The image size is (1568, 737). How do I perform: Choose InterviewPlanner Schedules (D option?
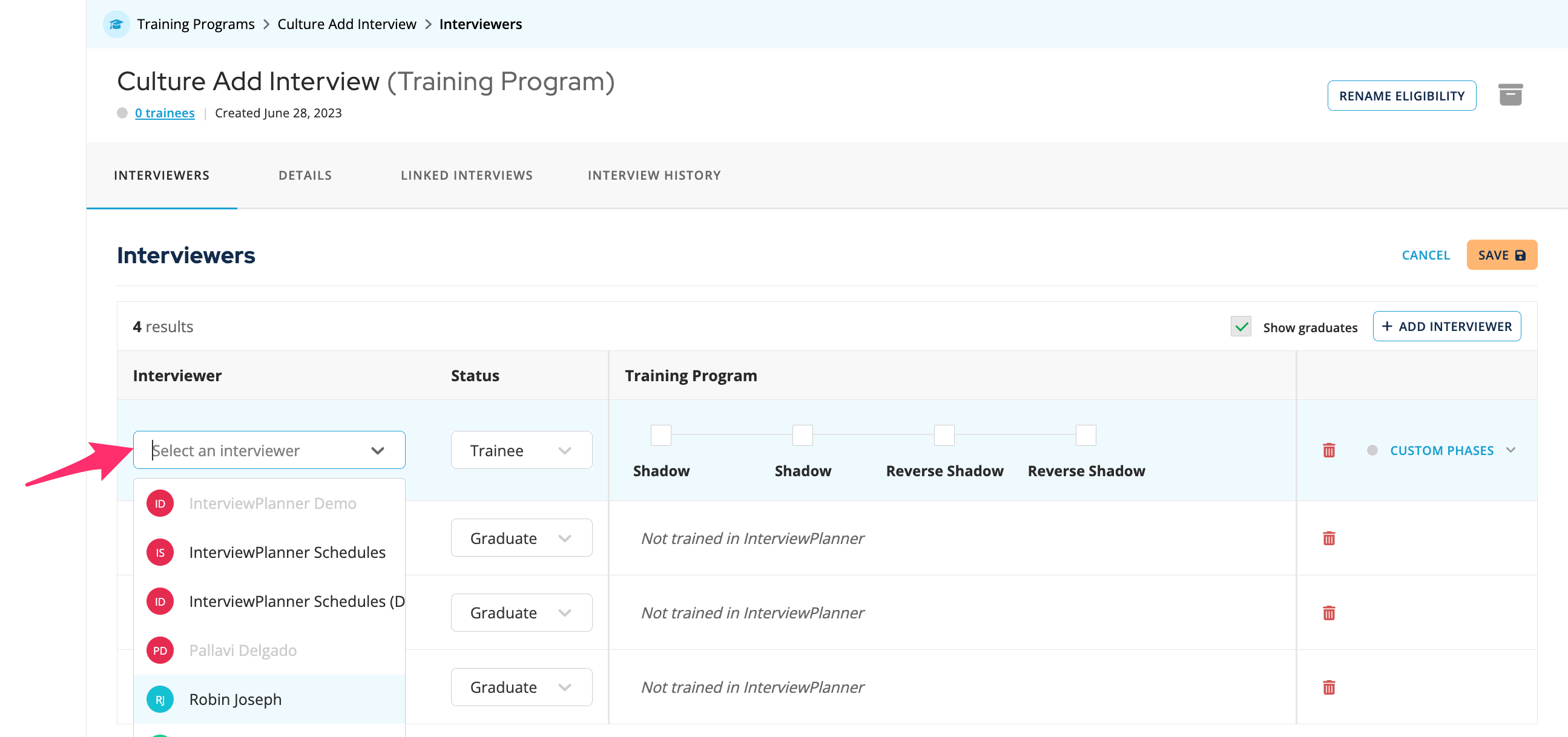(x=269, y=602)
